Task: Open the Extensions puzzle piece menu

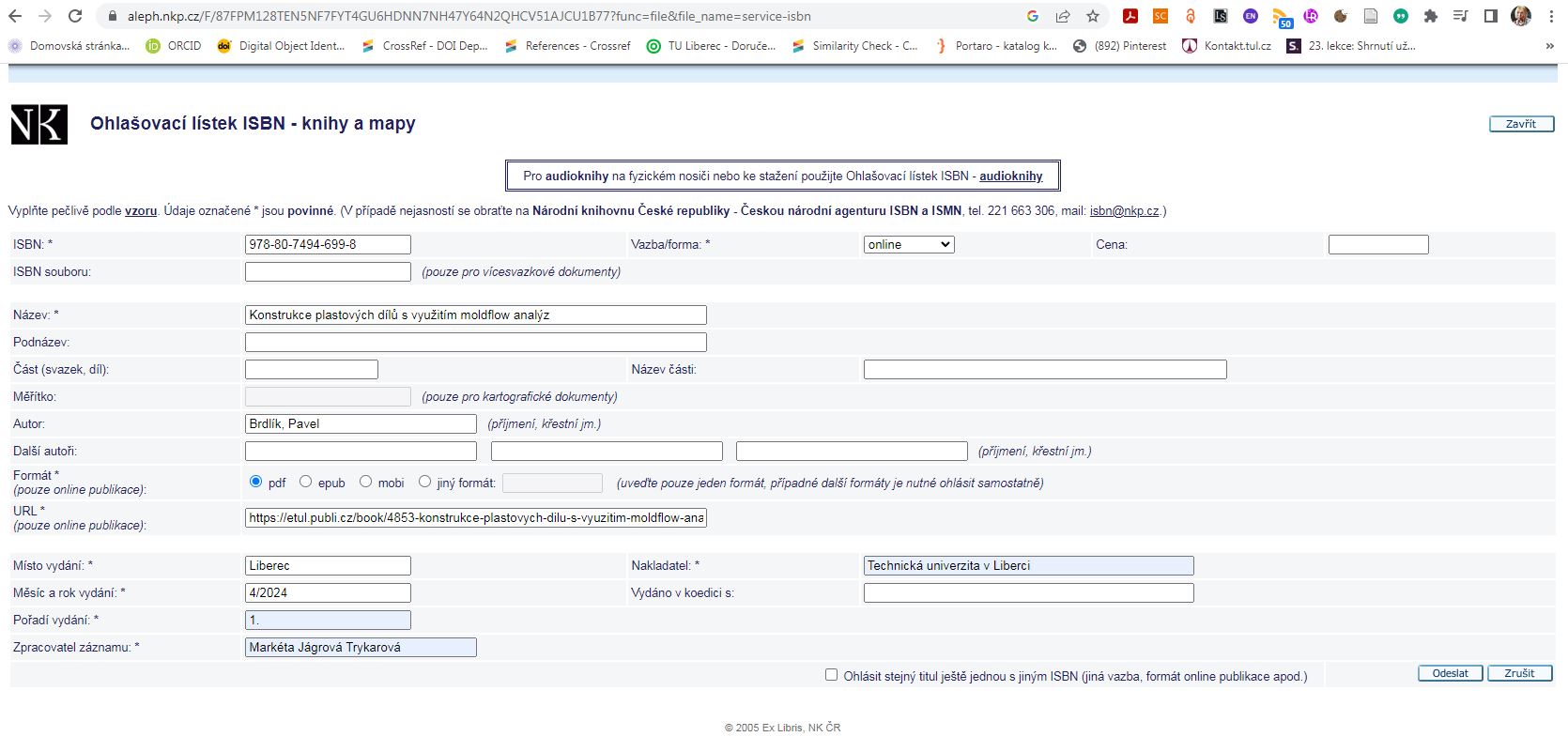Action: [x=1431, y=16]
